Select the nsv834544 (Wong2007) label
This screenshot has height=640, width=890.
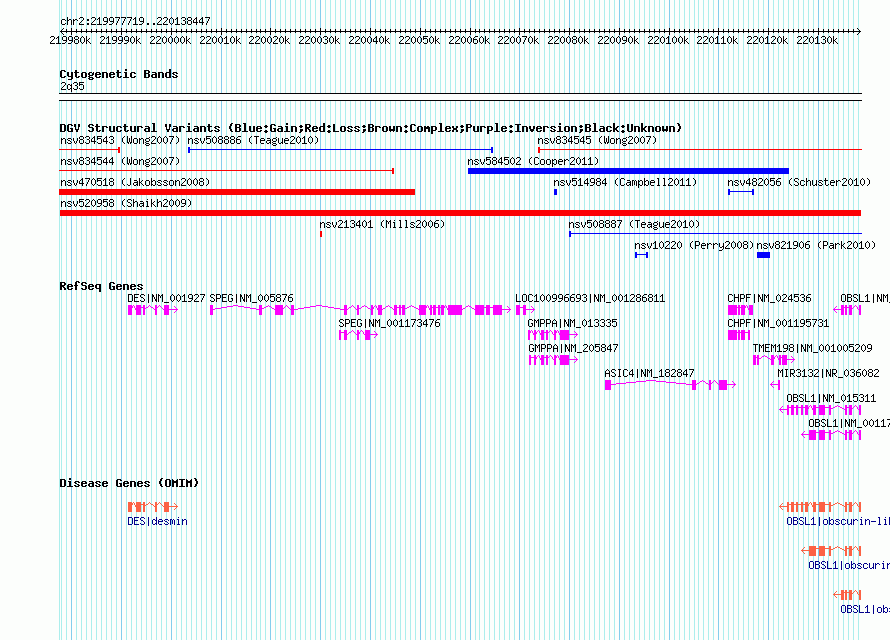click(x=120, y=161)
